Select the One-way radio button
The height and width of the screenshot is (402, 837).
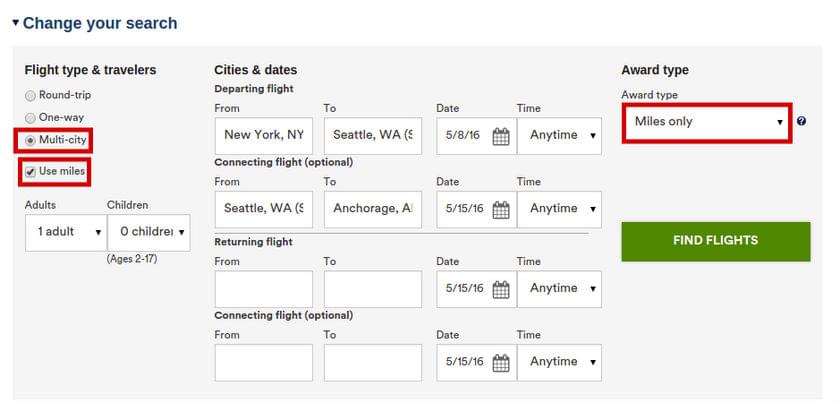pos(30,118)
